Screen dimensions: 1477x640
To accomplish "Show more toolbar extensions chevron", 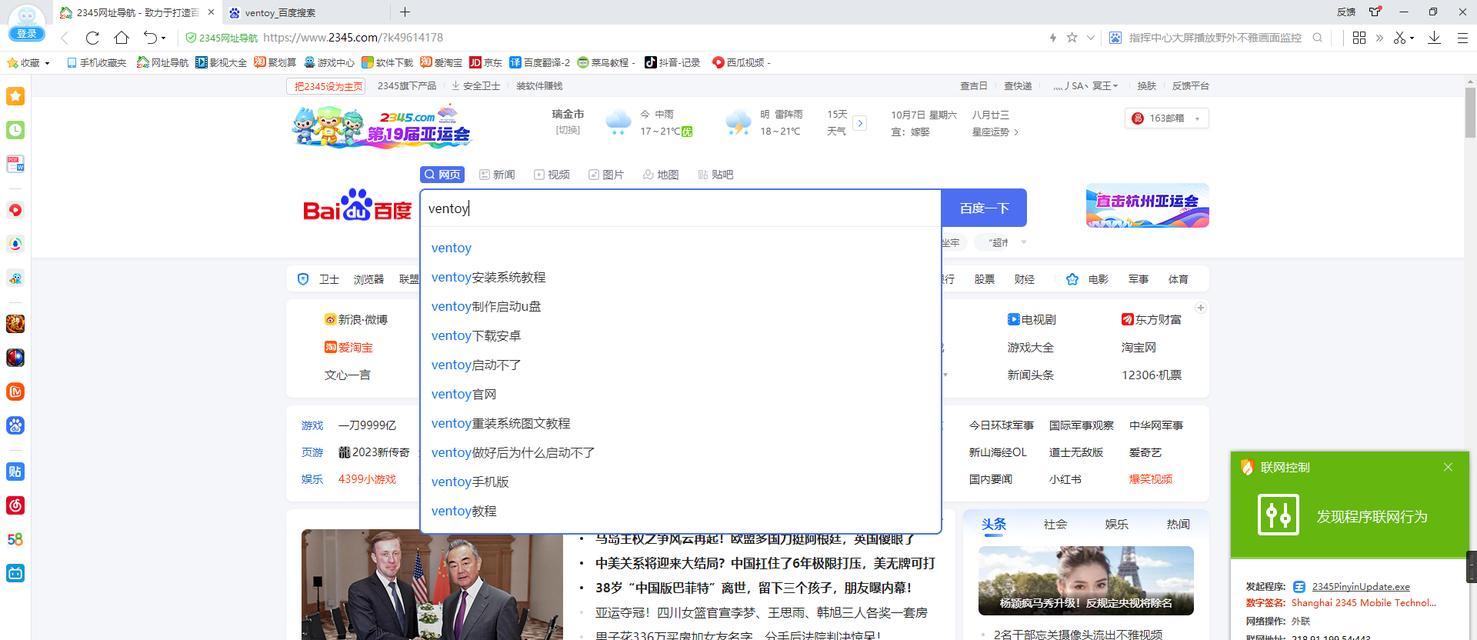I will click(x=1379, y=38).
